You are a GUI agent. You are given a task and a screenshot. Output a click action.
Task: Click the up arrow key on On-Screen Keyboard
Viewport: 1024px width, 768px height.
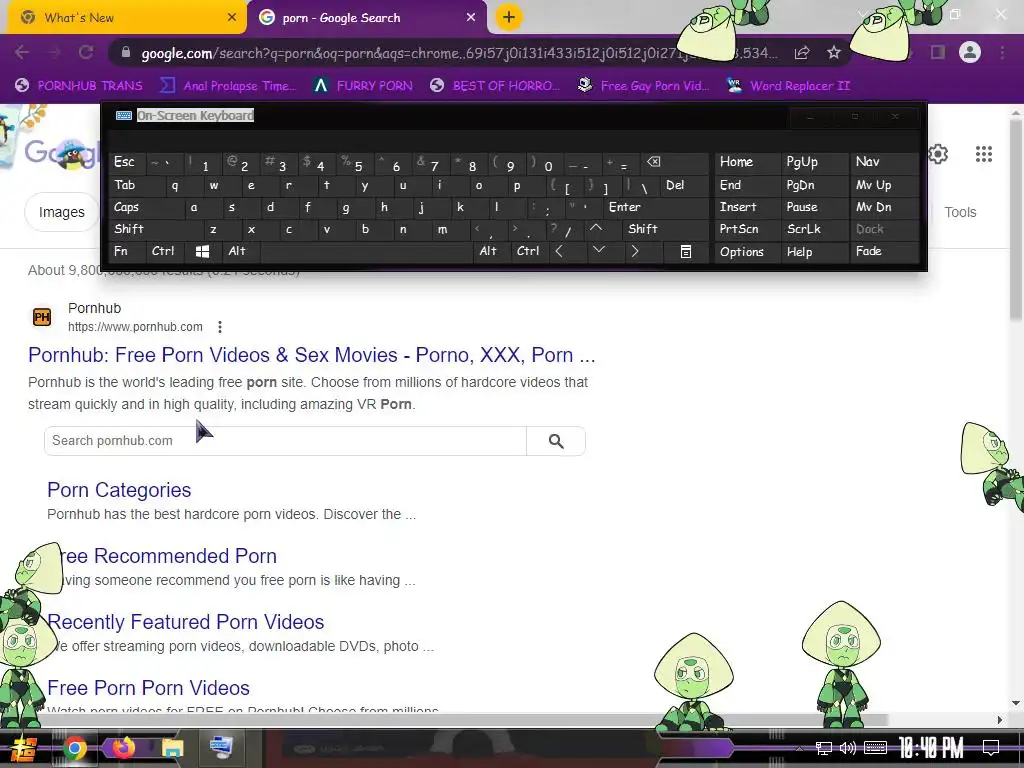pos(596,229)
